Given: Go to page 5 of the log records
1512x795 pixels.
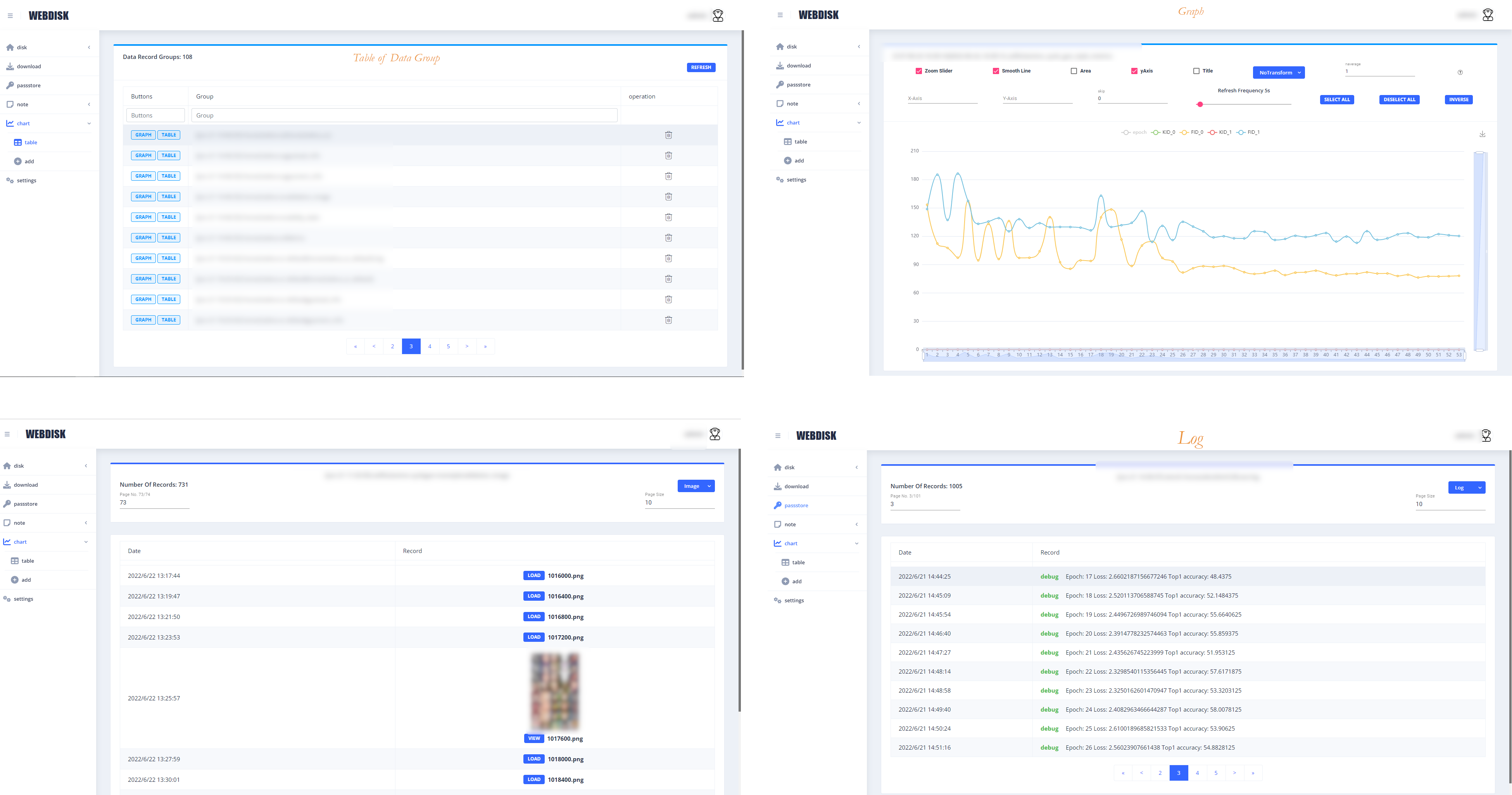Looking at the screenshot, I should 1215,773.
